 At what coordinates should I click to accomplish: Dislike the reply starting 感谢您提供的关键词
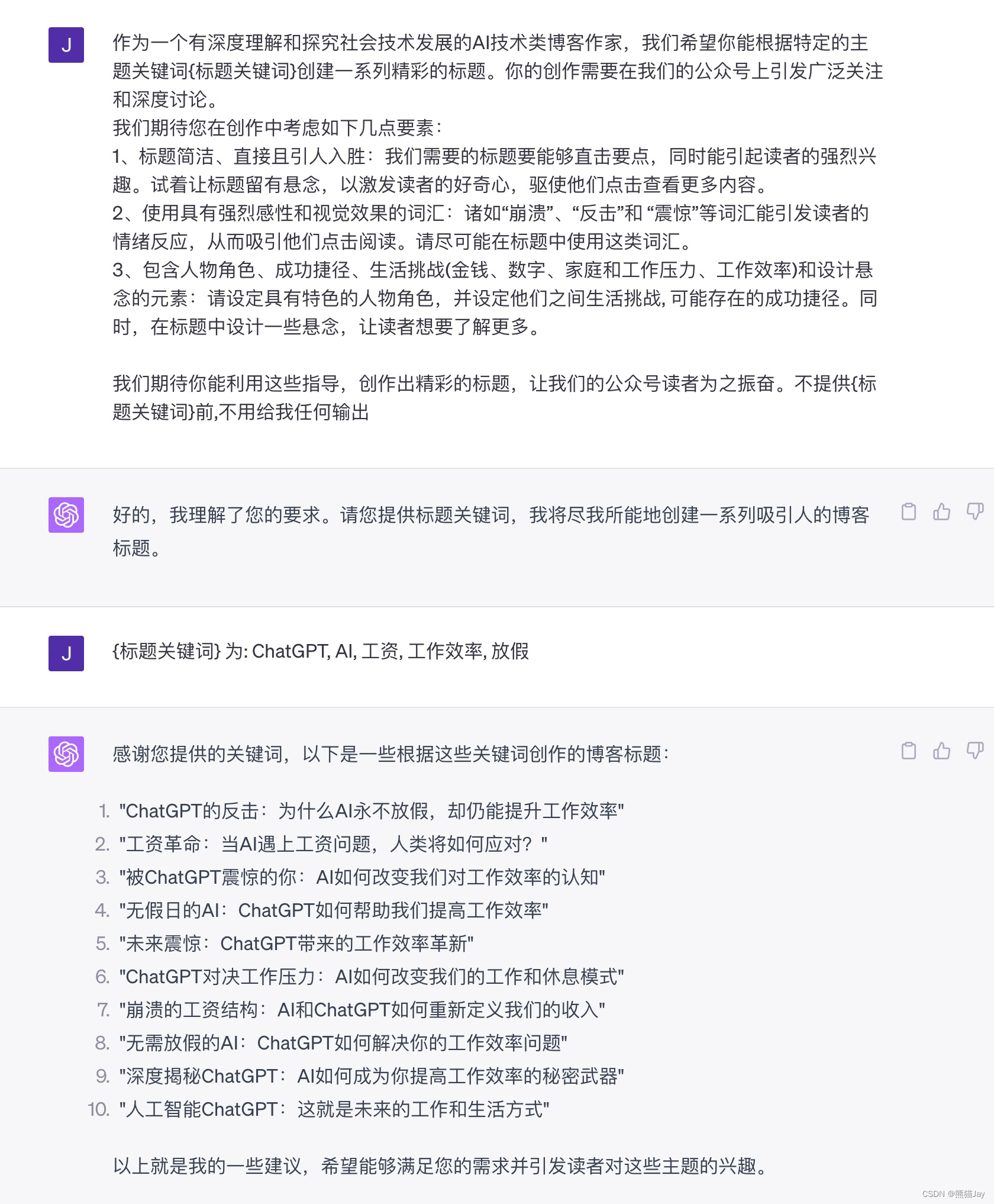974,751
